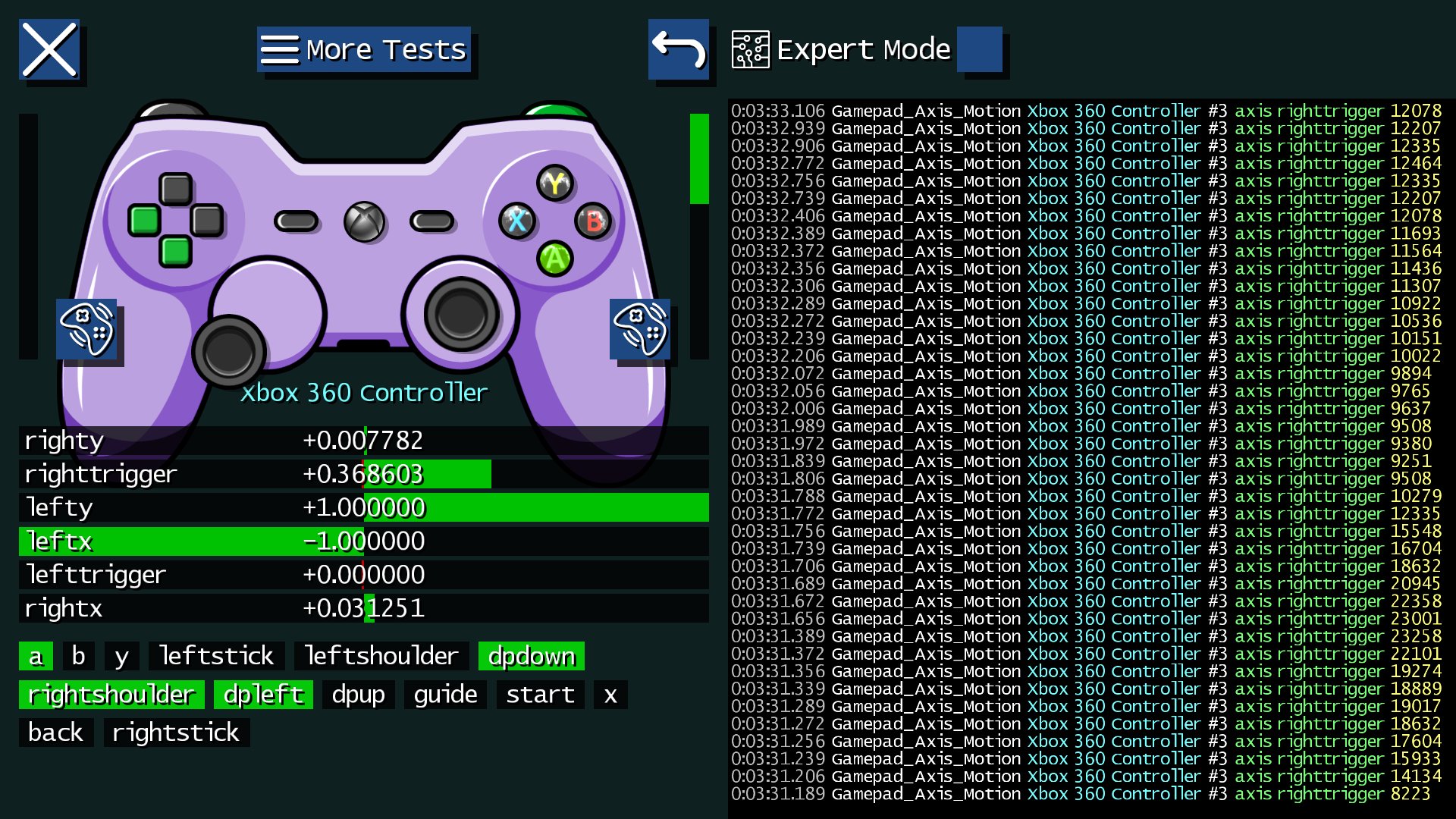Click the Expert Mode circuit chip icon
Screen dimensions: 1456x819
click(x=749, y=51)
